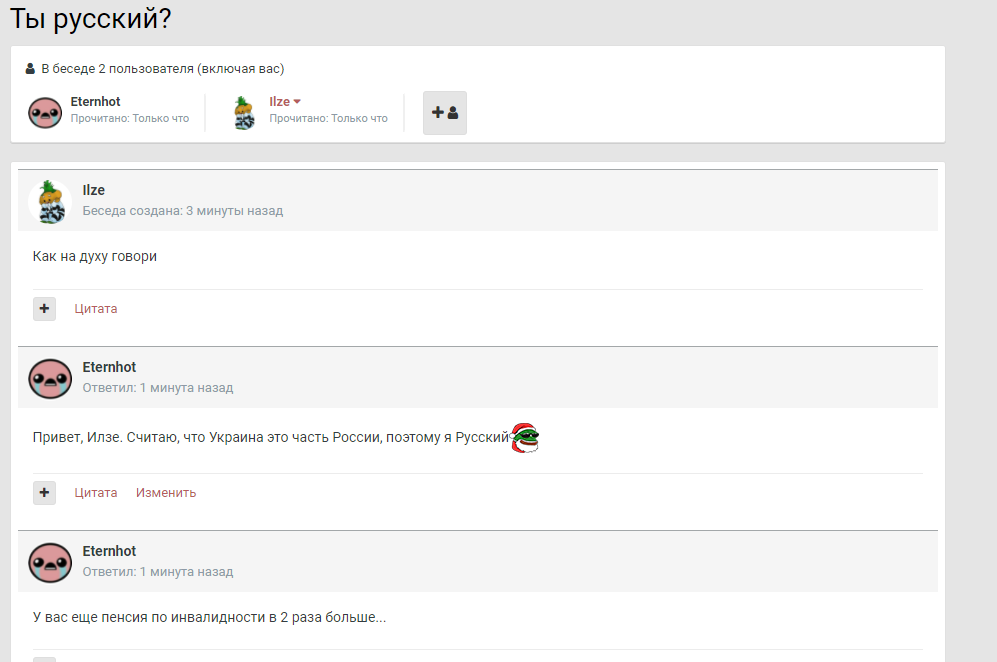Open the Eternhot author name in the second message
The width and height of the screenshot is (997, 662).
(x=109, y=368)
